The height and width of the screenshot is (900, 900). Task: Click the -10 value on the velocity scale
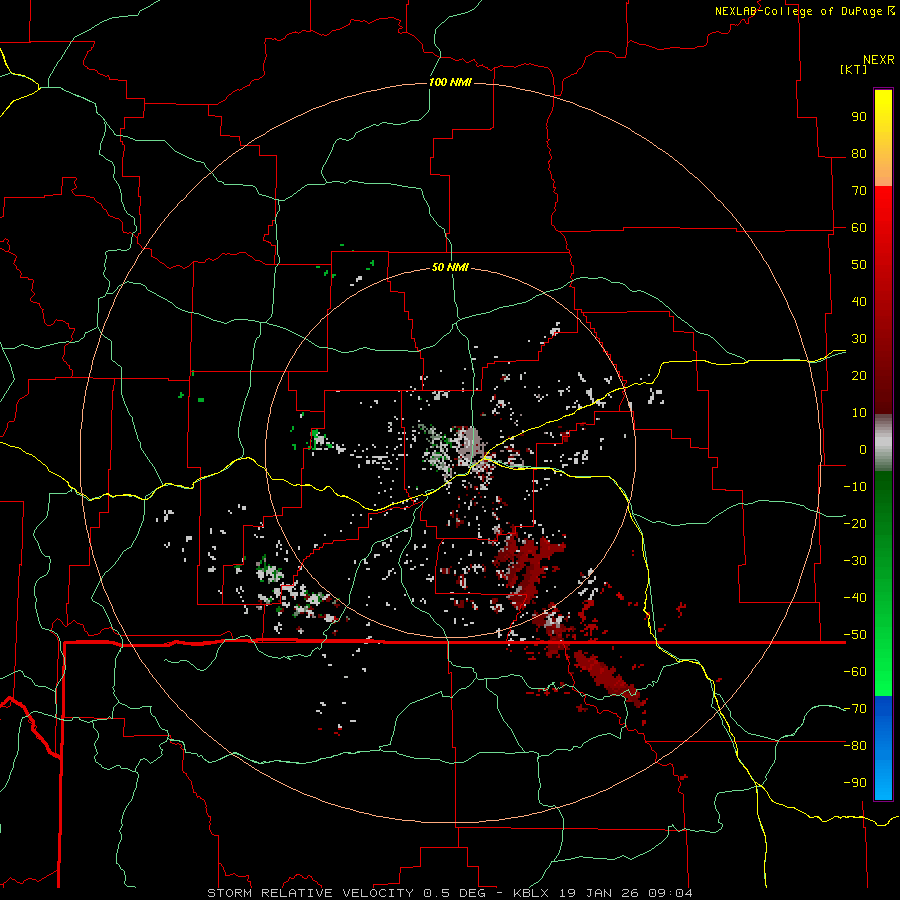(x=855, y=487)
